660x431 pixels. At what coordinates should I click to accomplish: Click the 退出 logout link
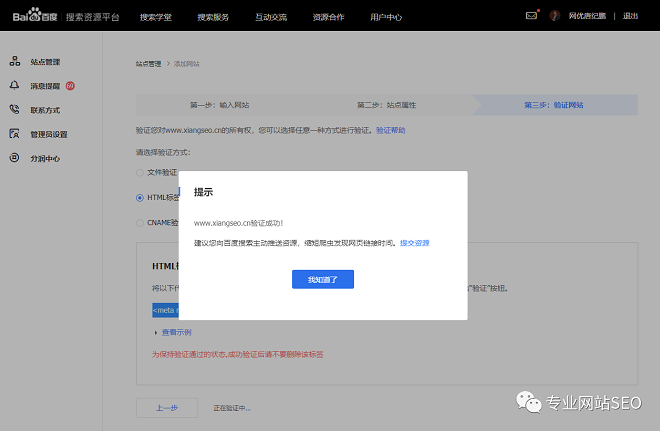click(631, 16)
